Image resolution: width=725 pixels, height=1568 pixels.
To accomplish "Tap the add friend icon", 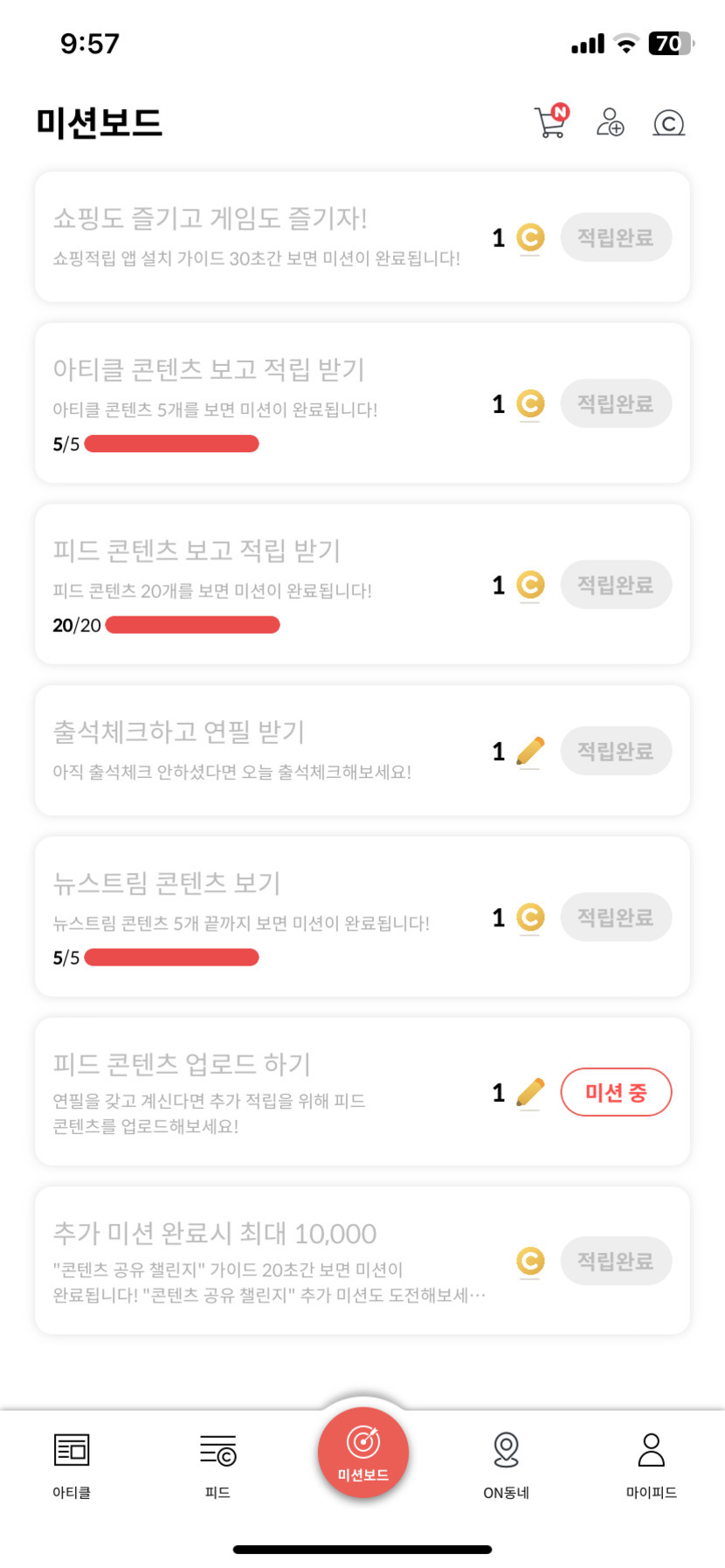I will 610,122.
